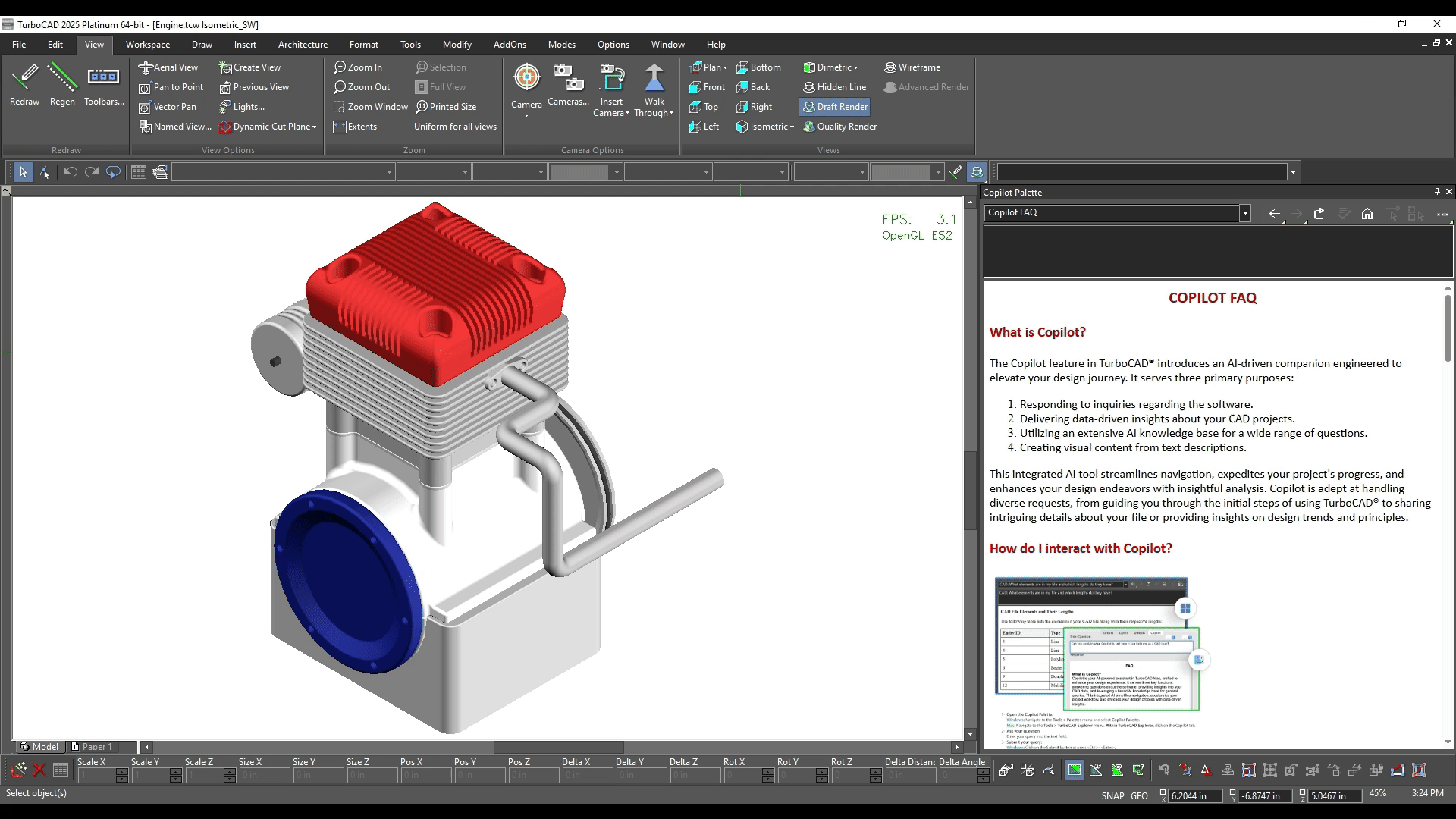Switch to the Paper 1 tab

coord(91,747)
